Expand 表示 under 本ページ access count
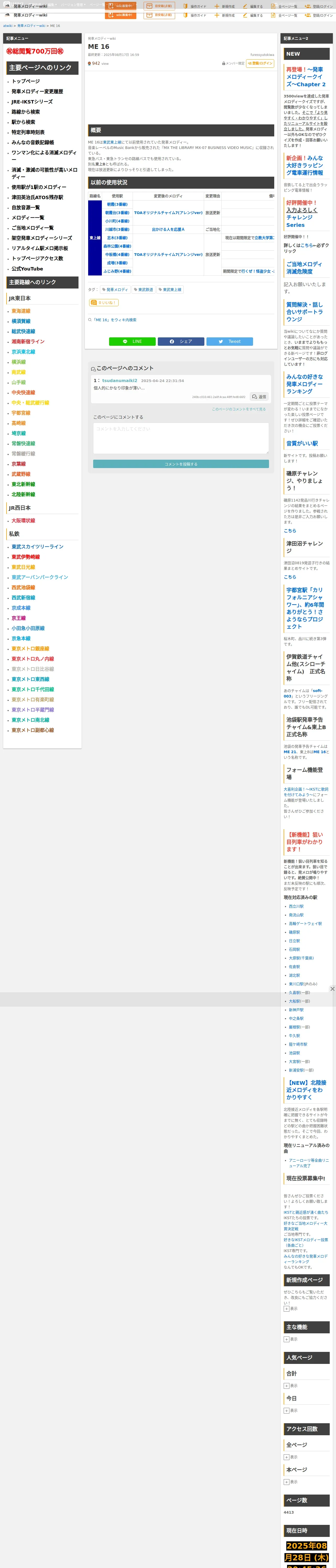The width and height of the screenshot is (336, 1568). [x=287, y=1482]
